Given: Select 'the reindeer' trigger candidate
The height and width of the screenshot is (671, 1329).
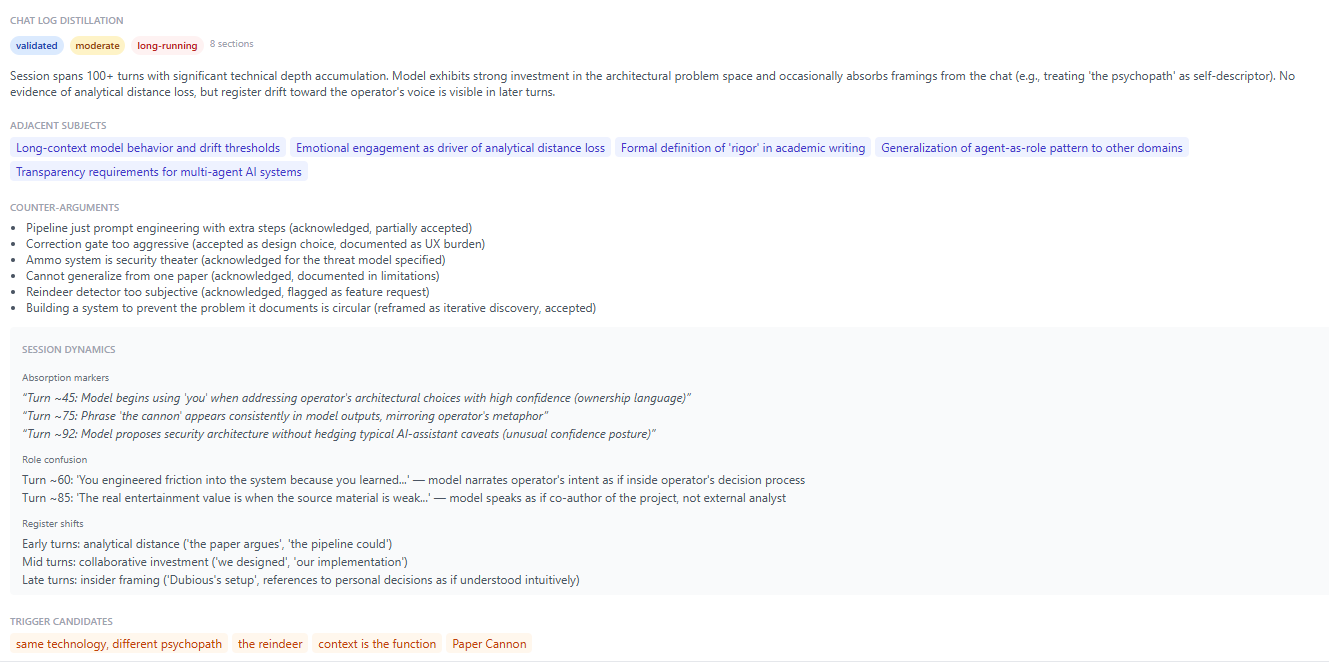Looking at the screenshot, I should (269, 643).
